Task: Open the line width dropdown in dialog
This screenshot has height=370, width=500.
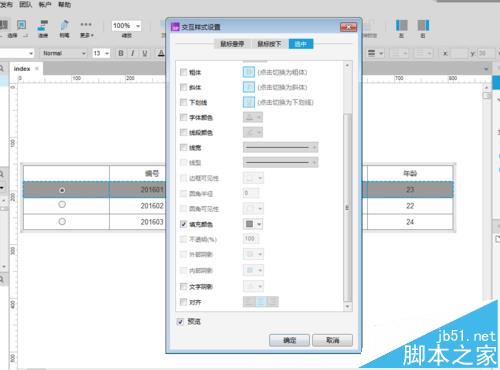Action: tap(280, 147)
